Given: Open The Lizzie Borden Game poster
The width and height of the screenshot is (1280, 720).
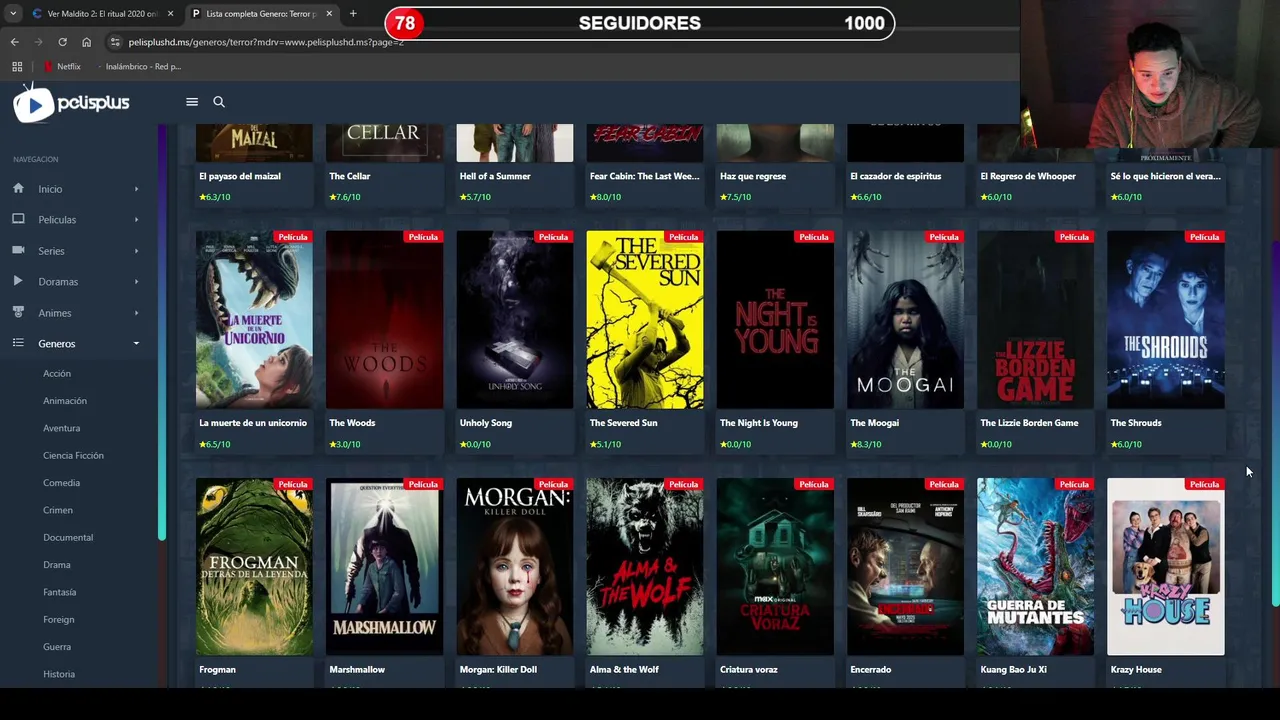Looking at the screenshot, I should point(1035,320).
